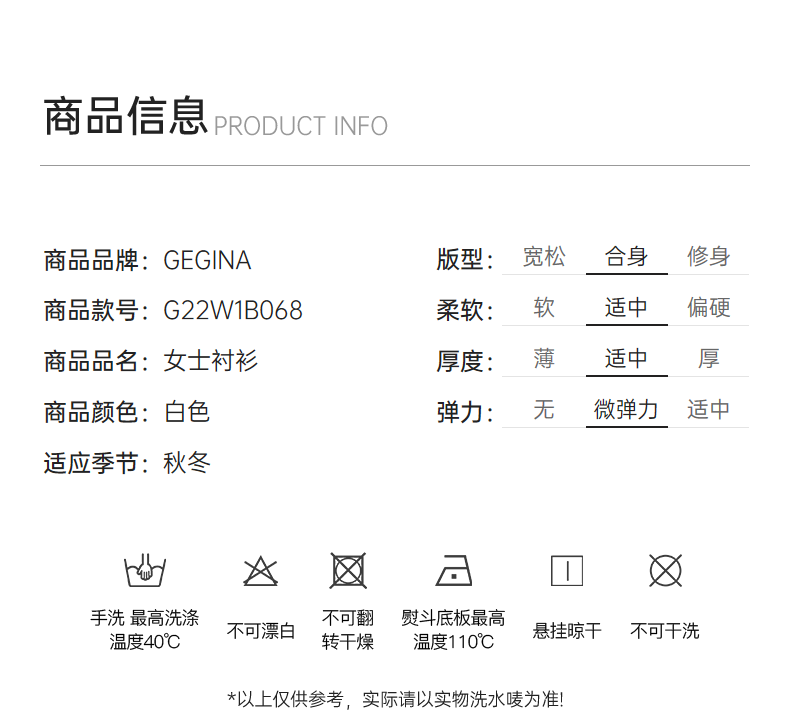Choose 厚 in the thickness row
This screenshot has height=710, width=790.
click(x=708, y=359)
